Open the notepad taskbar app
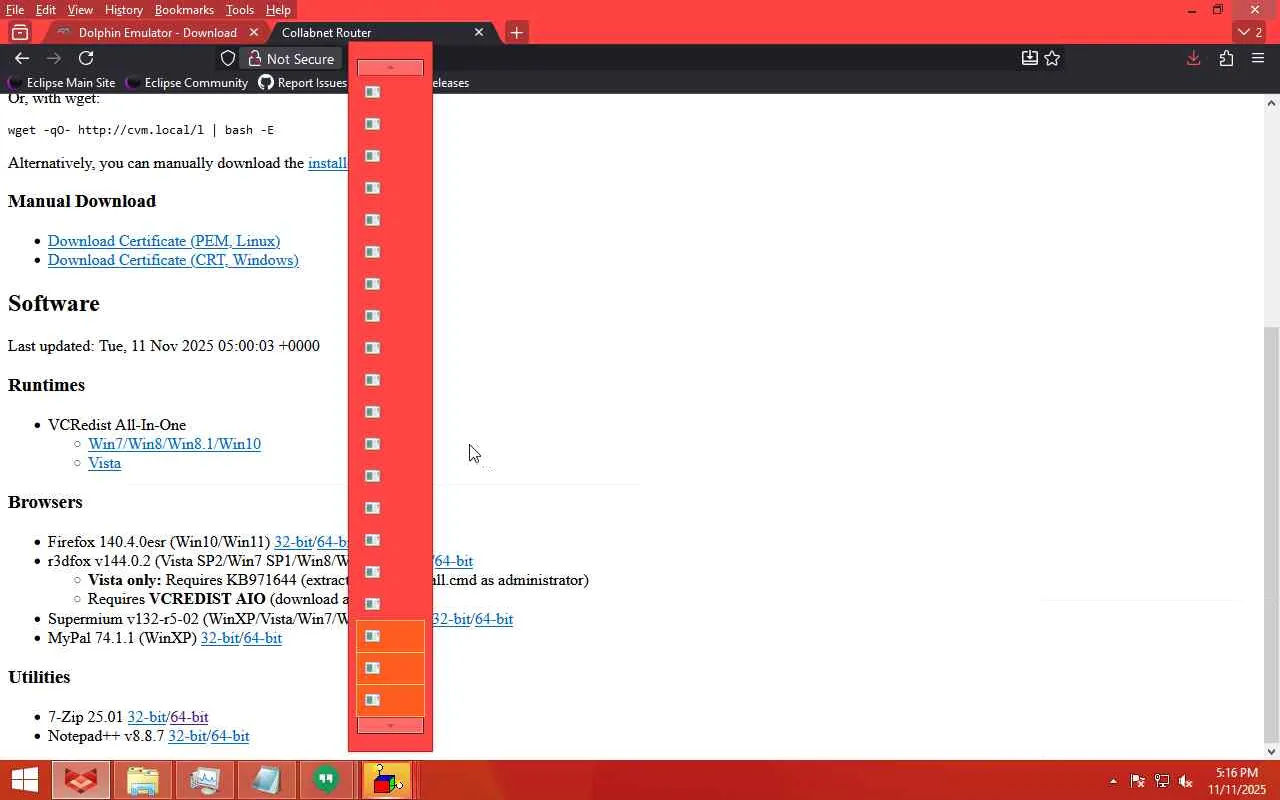This screenshot has width=1280, height=800. (266, 780)
